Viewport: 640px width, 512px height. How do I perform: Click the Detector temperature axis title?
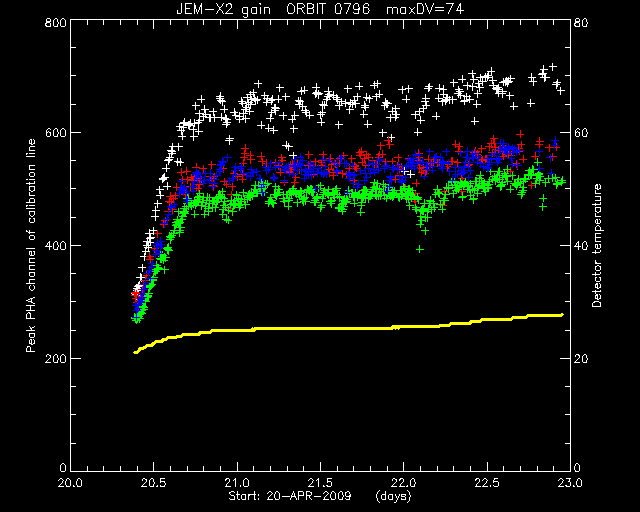[x=597, y=246]
